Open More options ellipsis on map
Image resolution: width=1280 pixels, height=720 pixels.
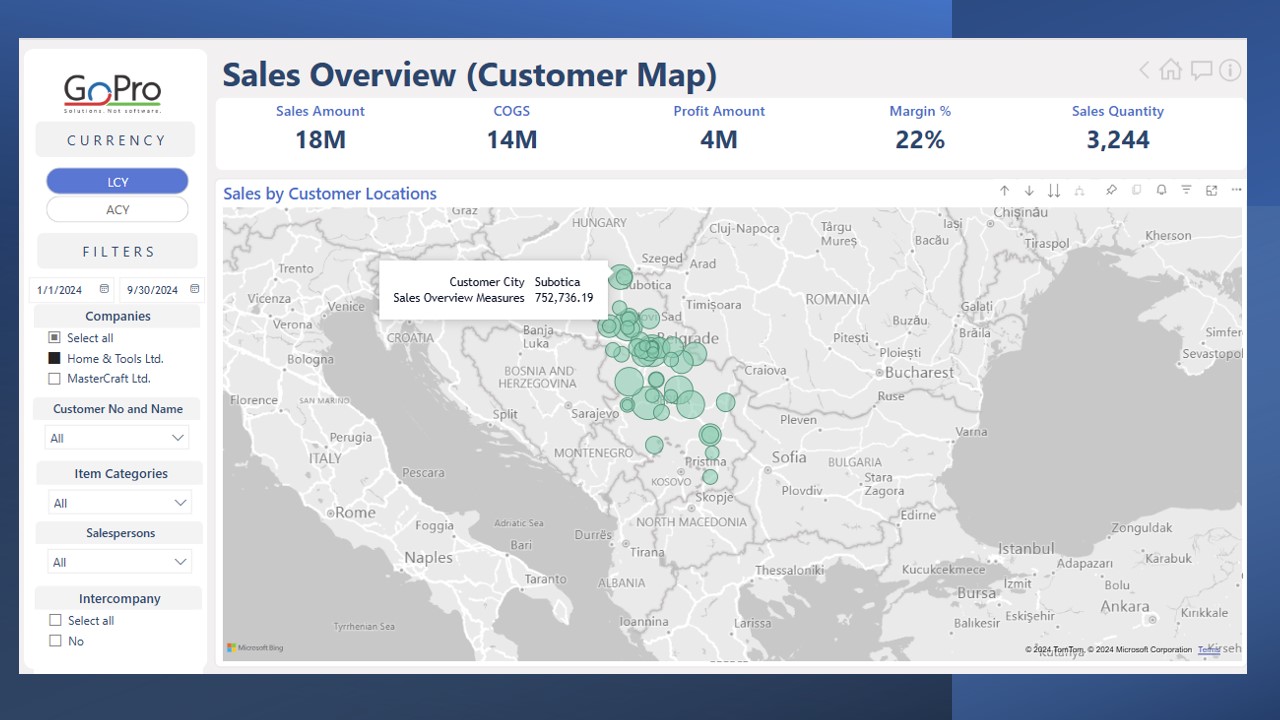[1237, 190]
